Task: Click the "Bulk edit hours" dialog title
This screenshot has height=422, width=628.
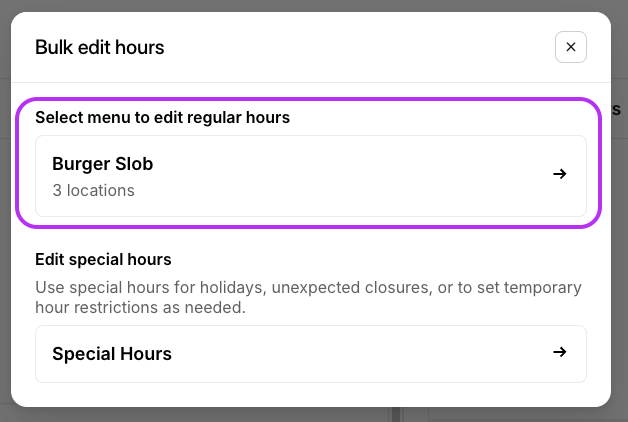Action: 100,47
